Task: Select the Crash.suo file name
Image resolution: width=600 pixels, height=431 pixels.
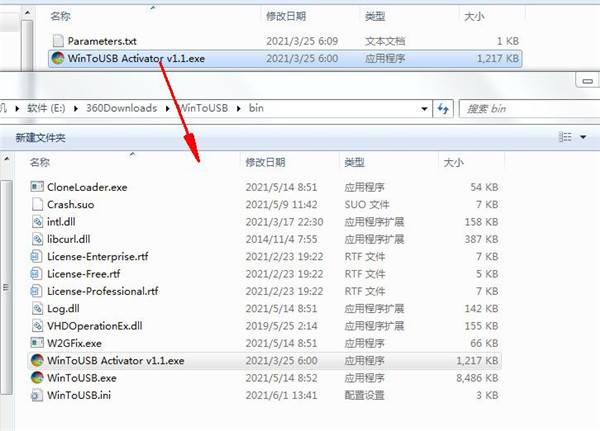Action: click(70, 204)
